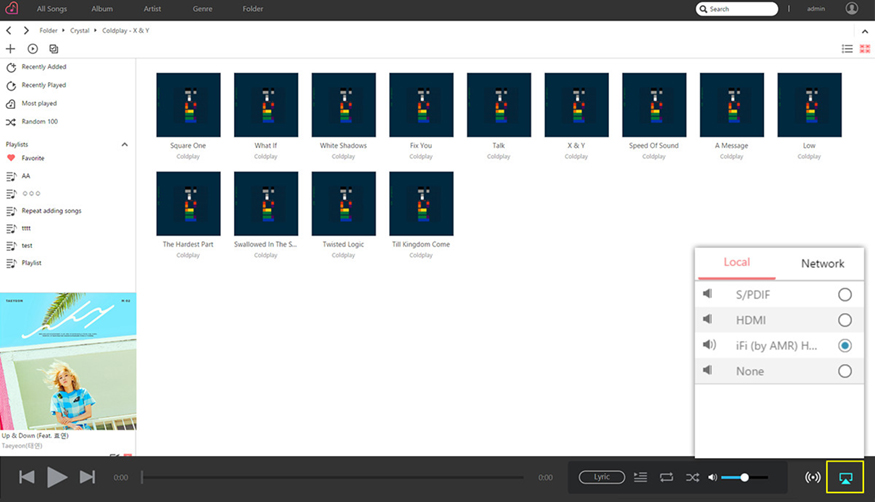The image size is (875, 502).
Task: Open The Hardest Part song thumbnail
Action: (x=188, y=204)
